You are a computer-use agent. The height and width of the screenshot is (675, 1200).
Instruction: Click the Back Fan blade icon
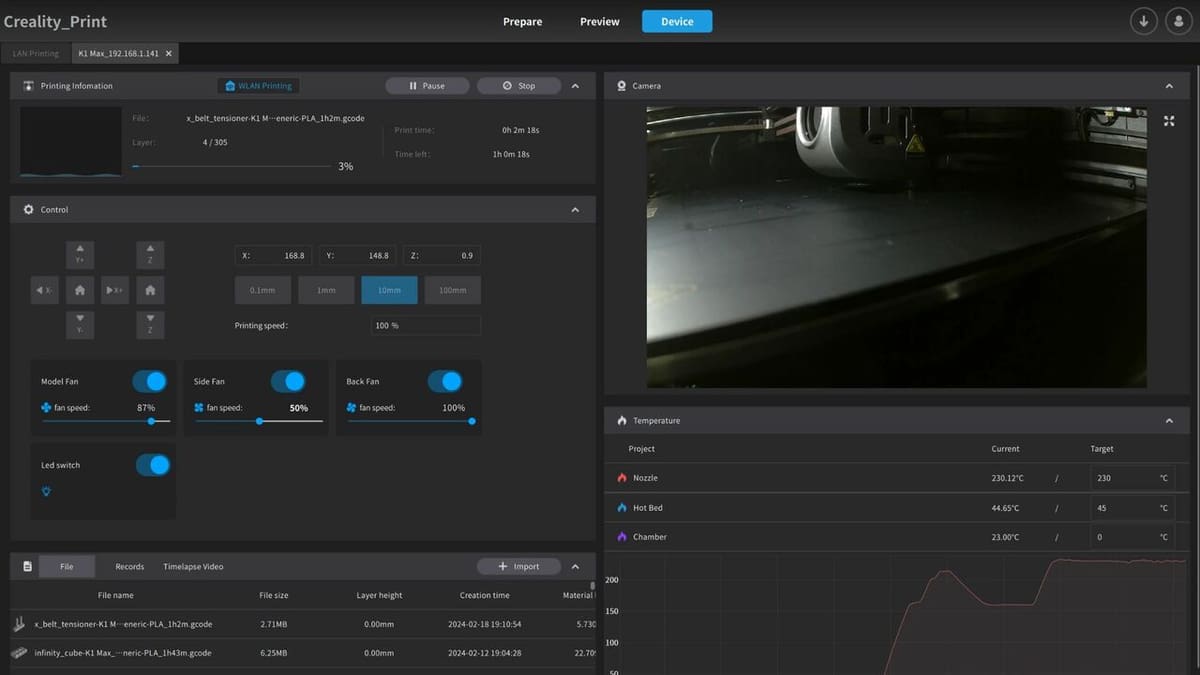(x=351, y=408)
